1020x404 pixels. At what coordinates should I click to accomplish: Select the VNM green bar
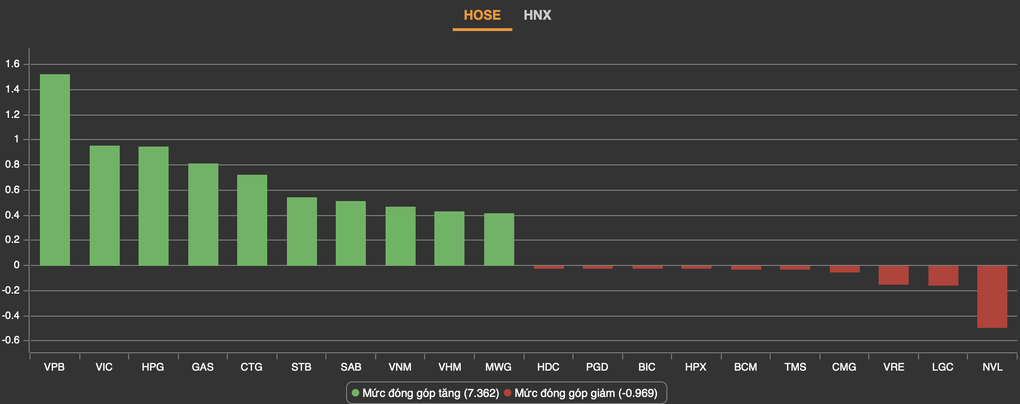401,236
